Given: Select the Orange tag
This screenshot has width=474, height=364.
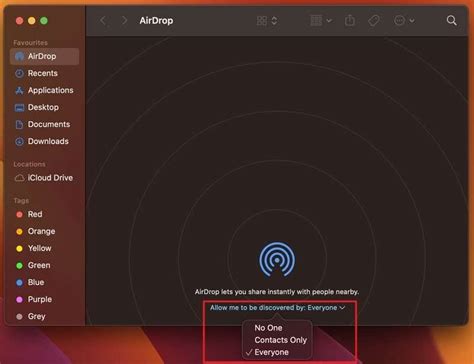Looking at the screenshot, I should (44, 231).
